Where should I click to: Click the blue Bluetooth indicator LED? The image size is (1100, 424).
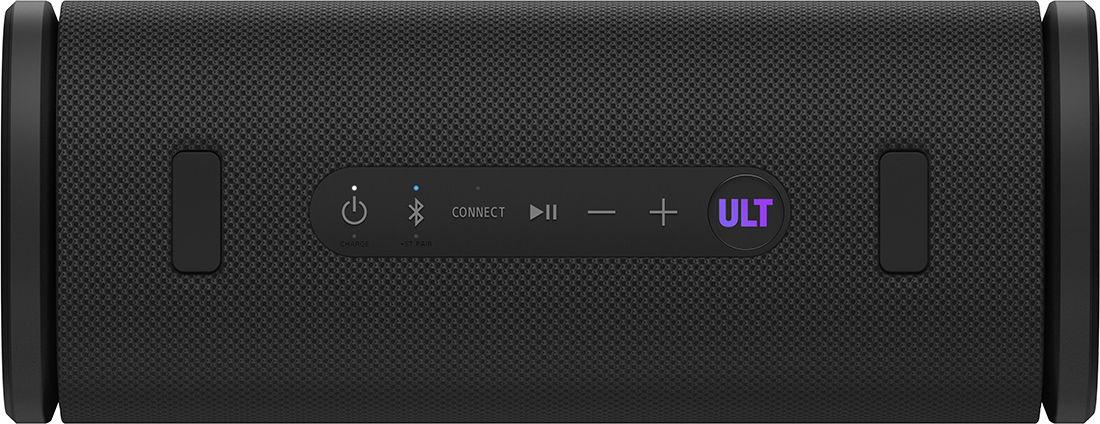[x=416, y=188]
